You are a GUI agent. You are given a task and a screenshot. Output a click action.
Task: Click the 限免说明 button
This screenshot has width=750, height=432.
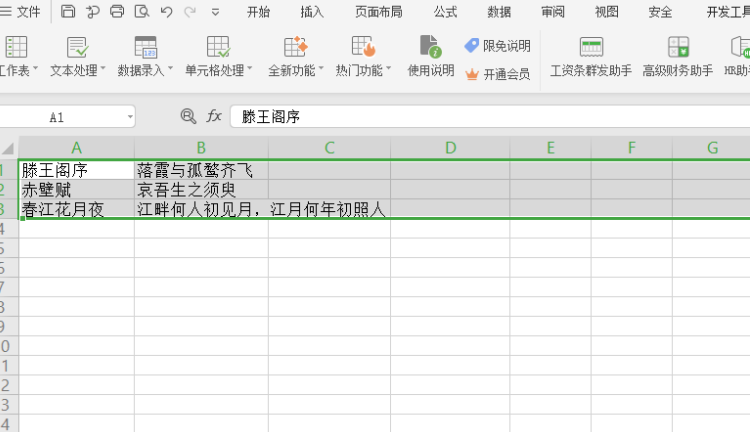pyautogui.click(x=497, y=46)
